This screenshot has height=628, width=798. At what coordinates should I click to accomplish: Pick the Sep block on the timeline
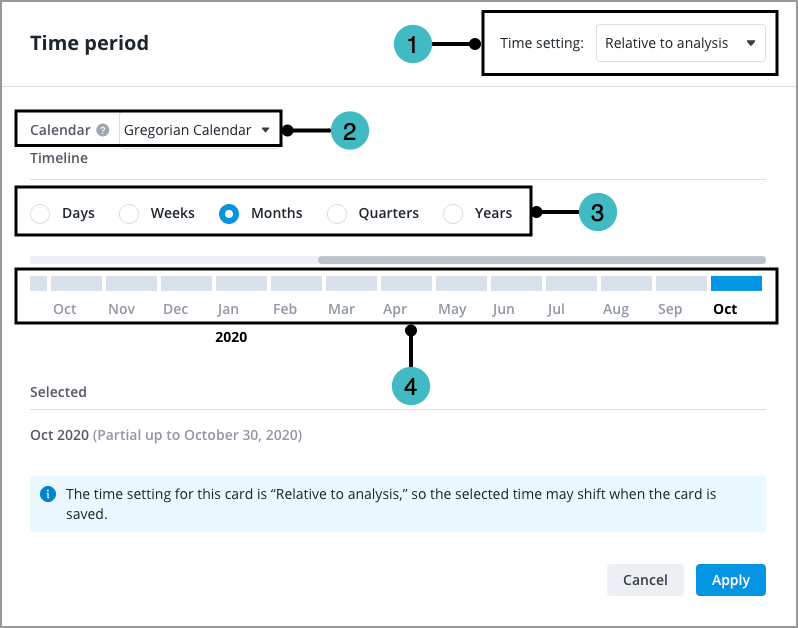point(681,283)
